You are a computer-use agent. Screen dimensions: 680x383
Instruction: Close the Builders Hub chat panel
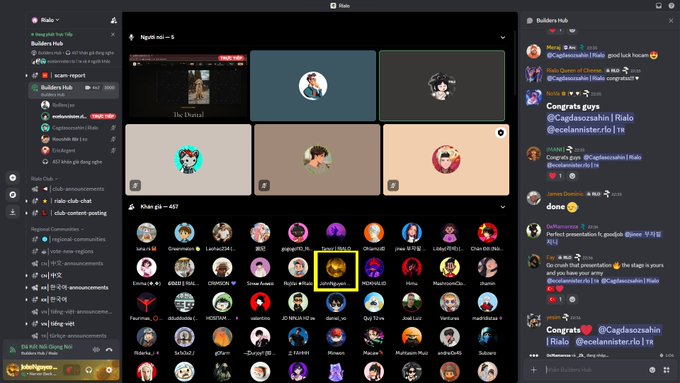coord(671,20)
